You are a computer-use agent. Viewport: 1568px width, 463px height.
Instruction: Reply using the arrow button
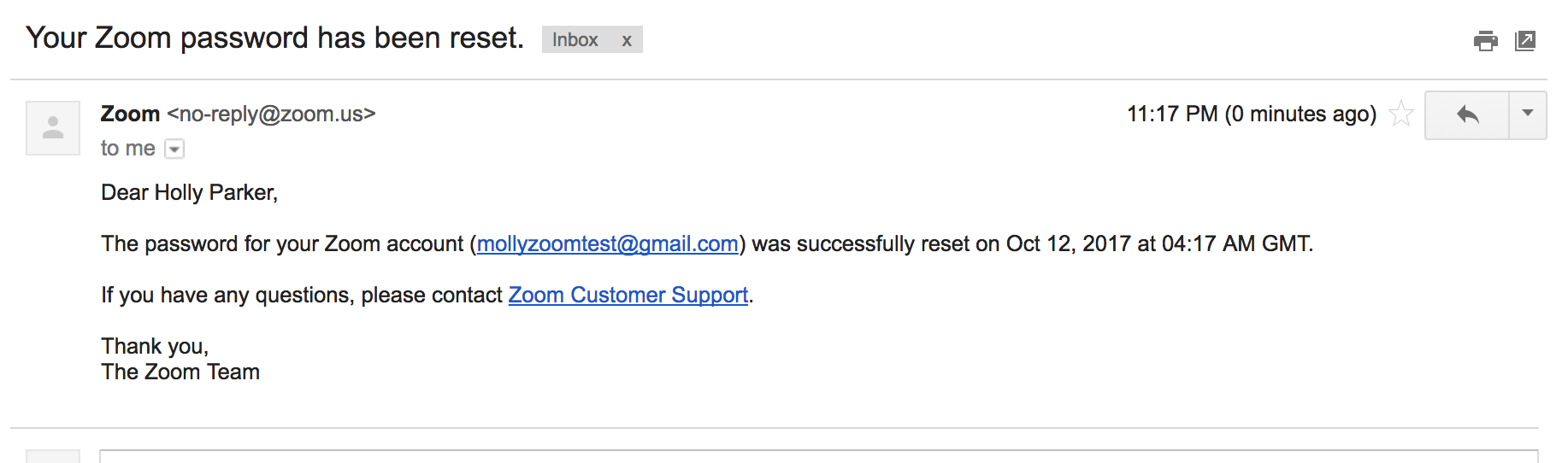(1467, 114)
